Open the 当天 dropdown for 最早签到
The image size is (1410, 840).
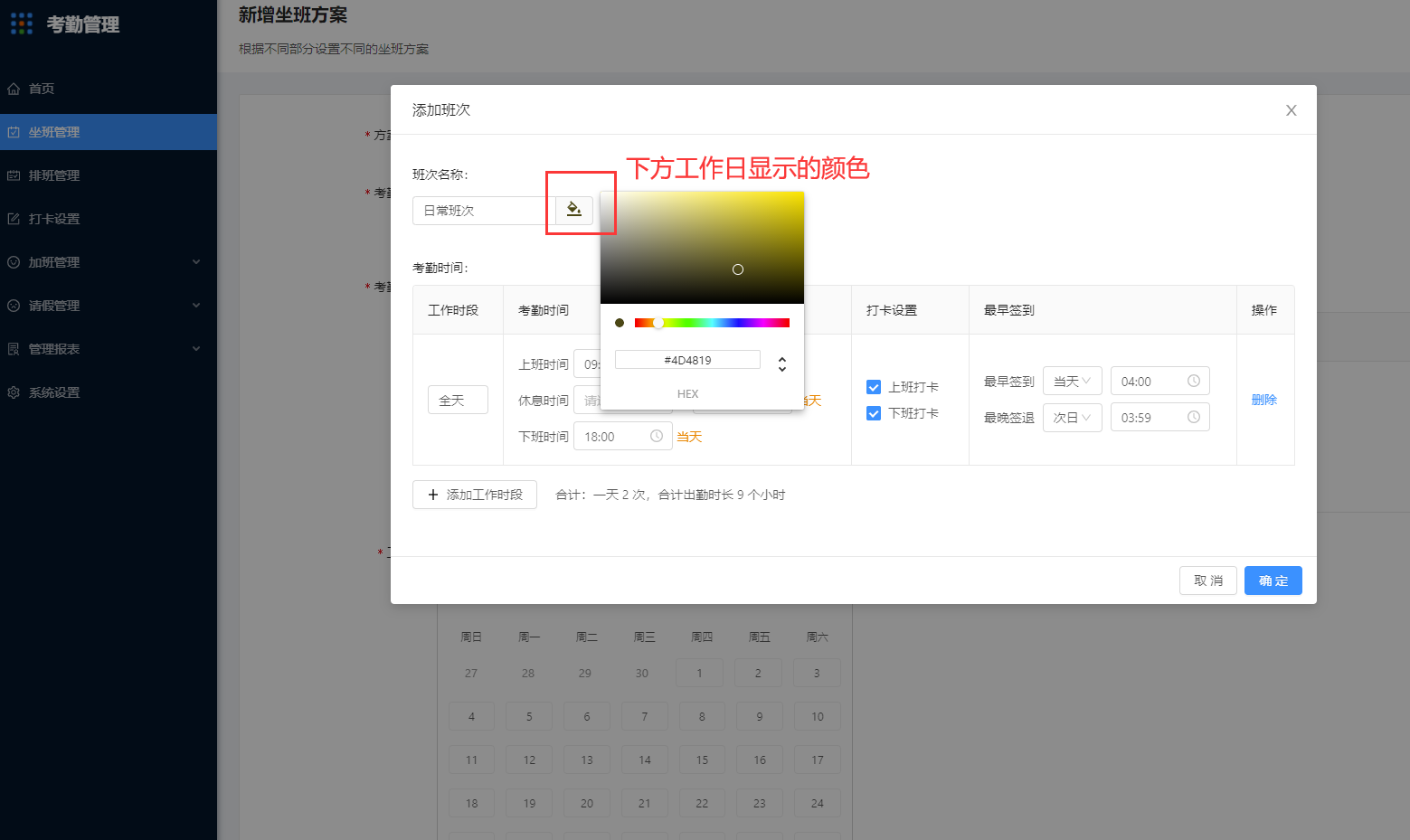click(x=1073, y=381)
